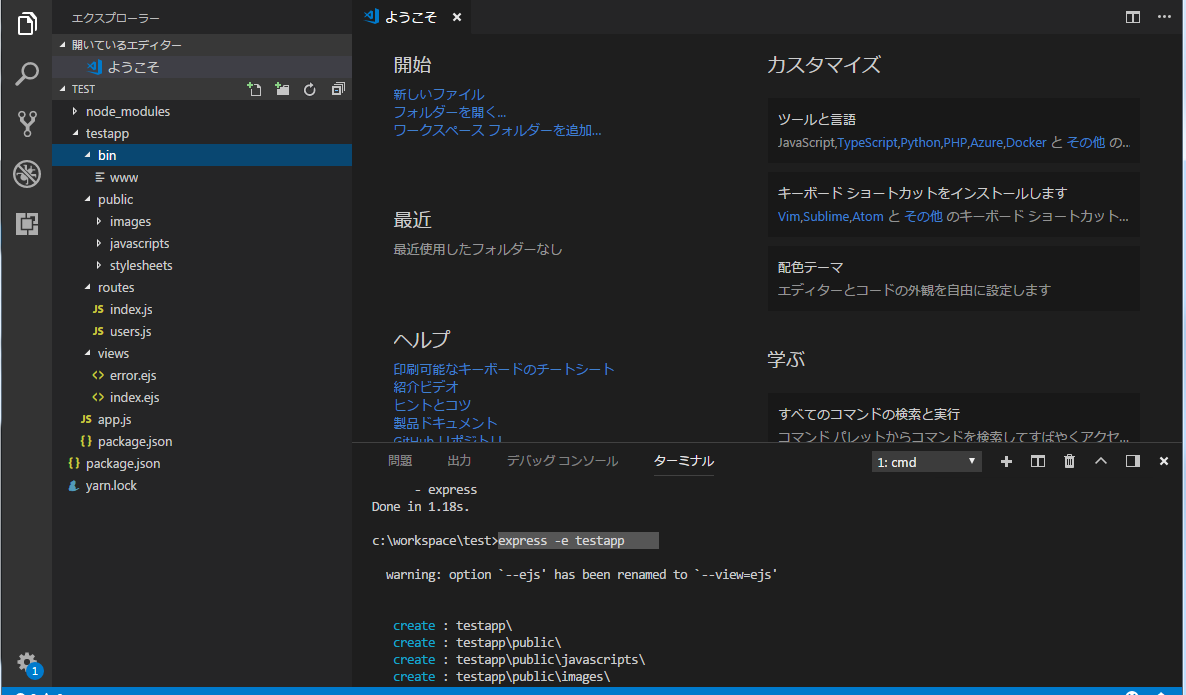Open the Debug view icon
Viewport: 1186px width, 695px height.
tap(27, 174)
